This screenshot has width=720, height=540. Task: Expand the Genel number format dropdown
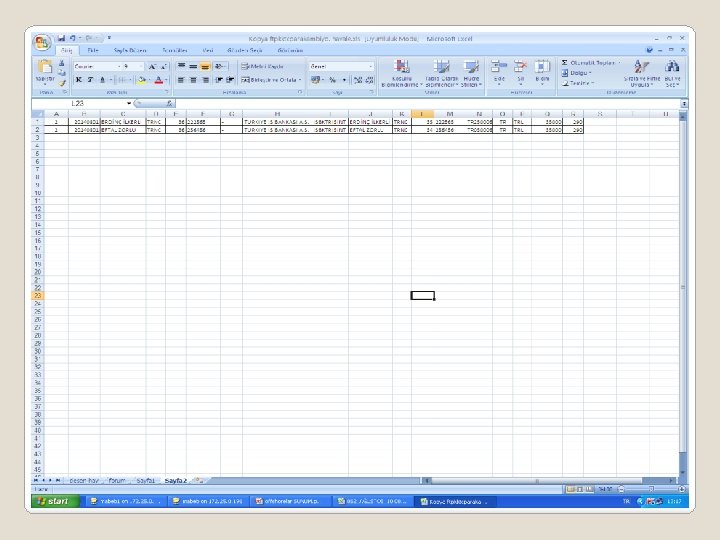371,67
